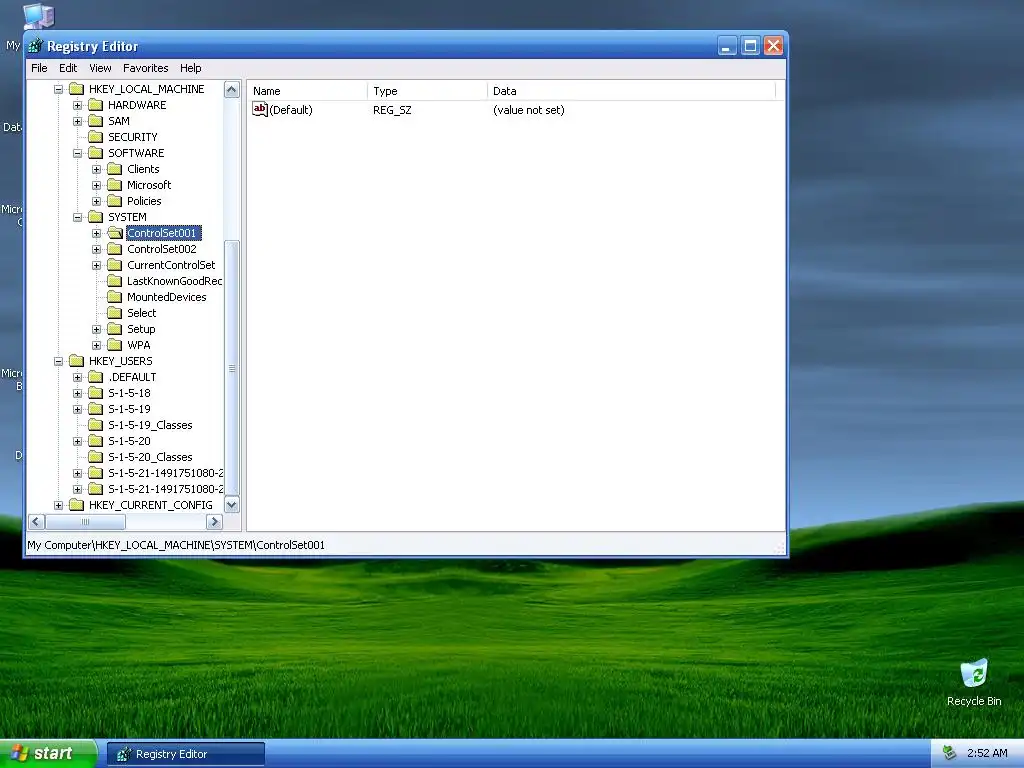This screenshot has height=768, width=1024.
Task: Expand the WPA key
Action: (x=97, y=345)
